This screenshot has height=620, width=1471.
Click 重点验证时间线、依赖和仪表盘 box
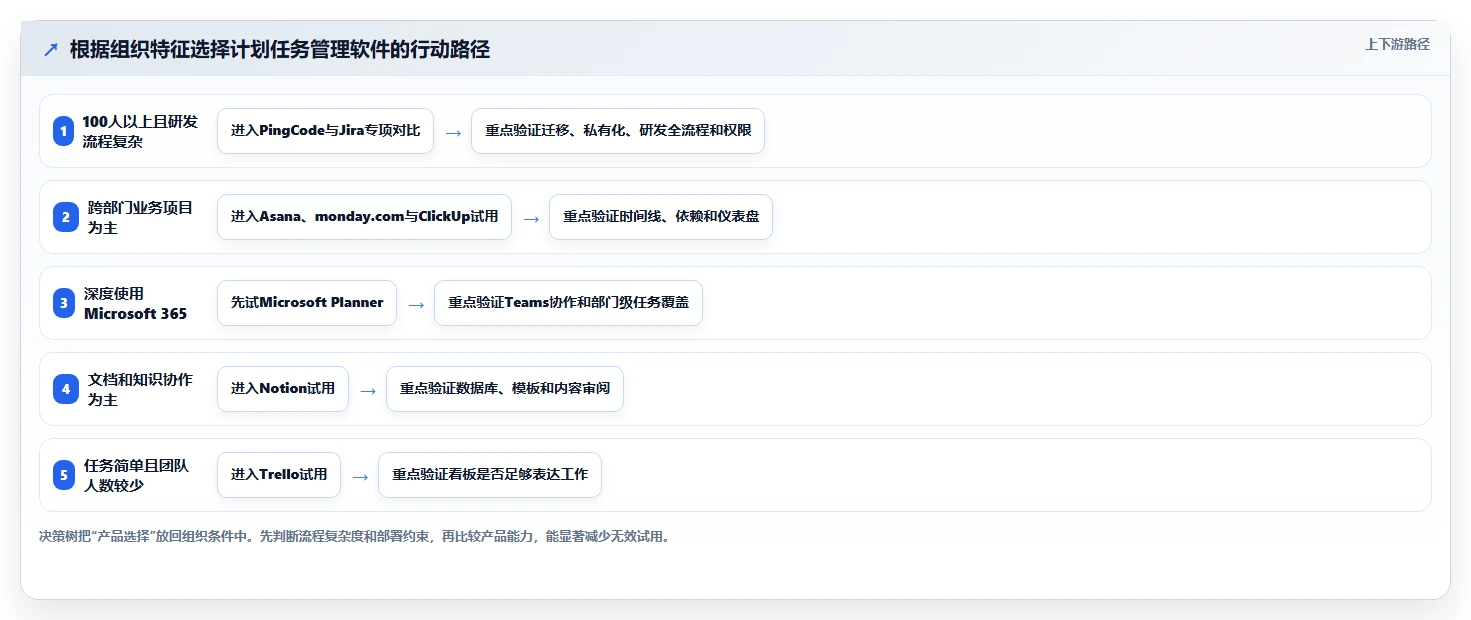661,217
